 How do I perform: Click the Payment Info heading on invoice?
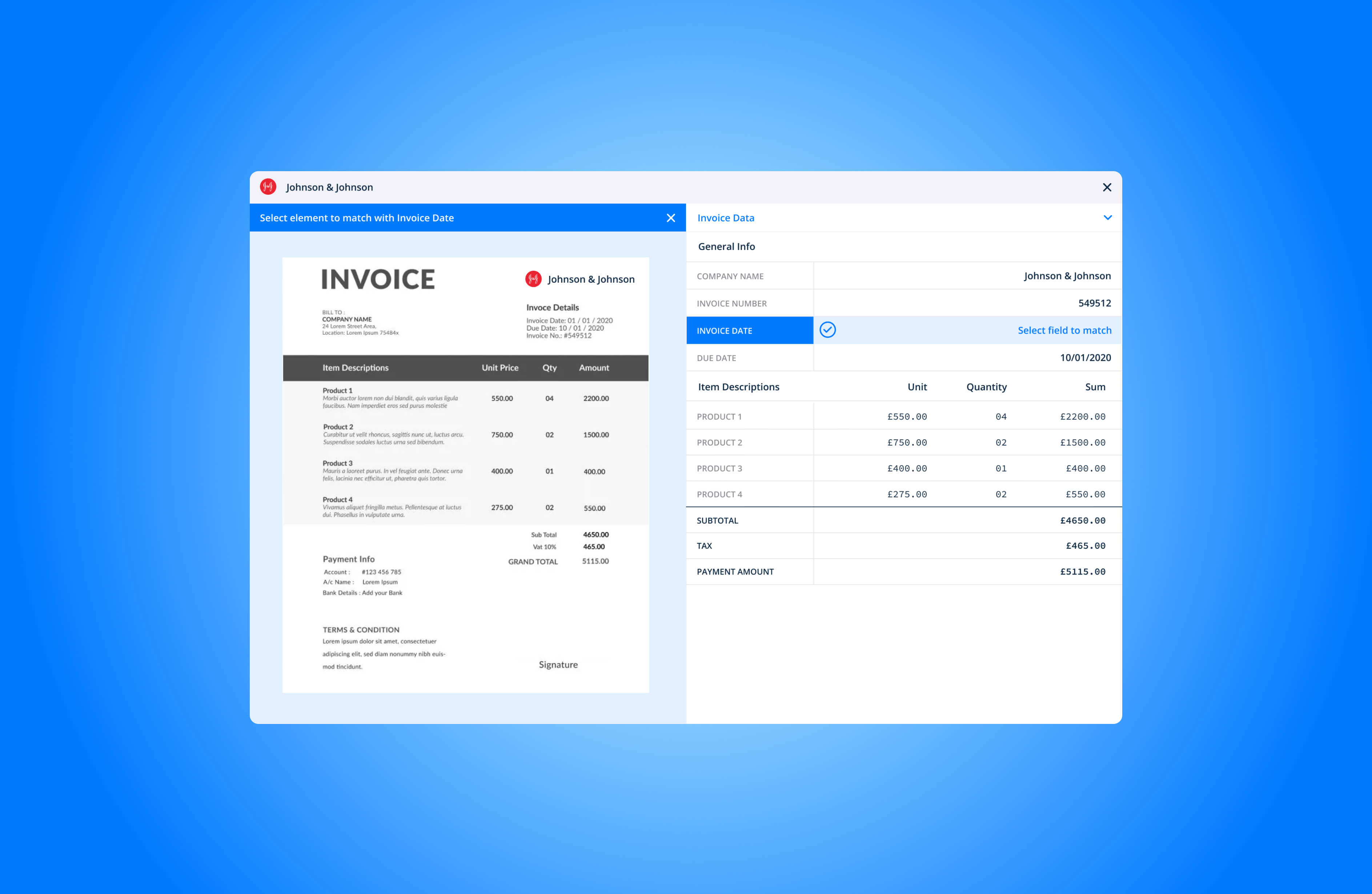[x=348, y=559]
